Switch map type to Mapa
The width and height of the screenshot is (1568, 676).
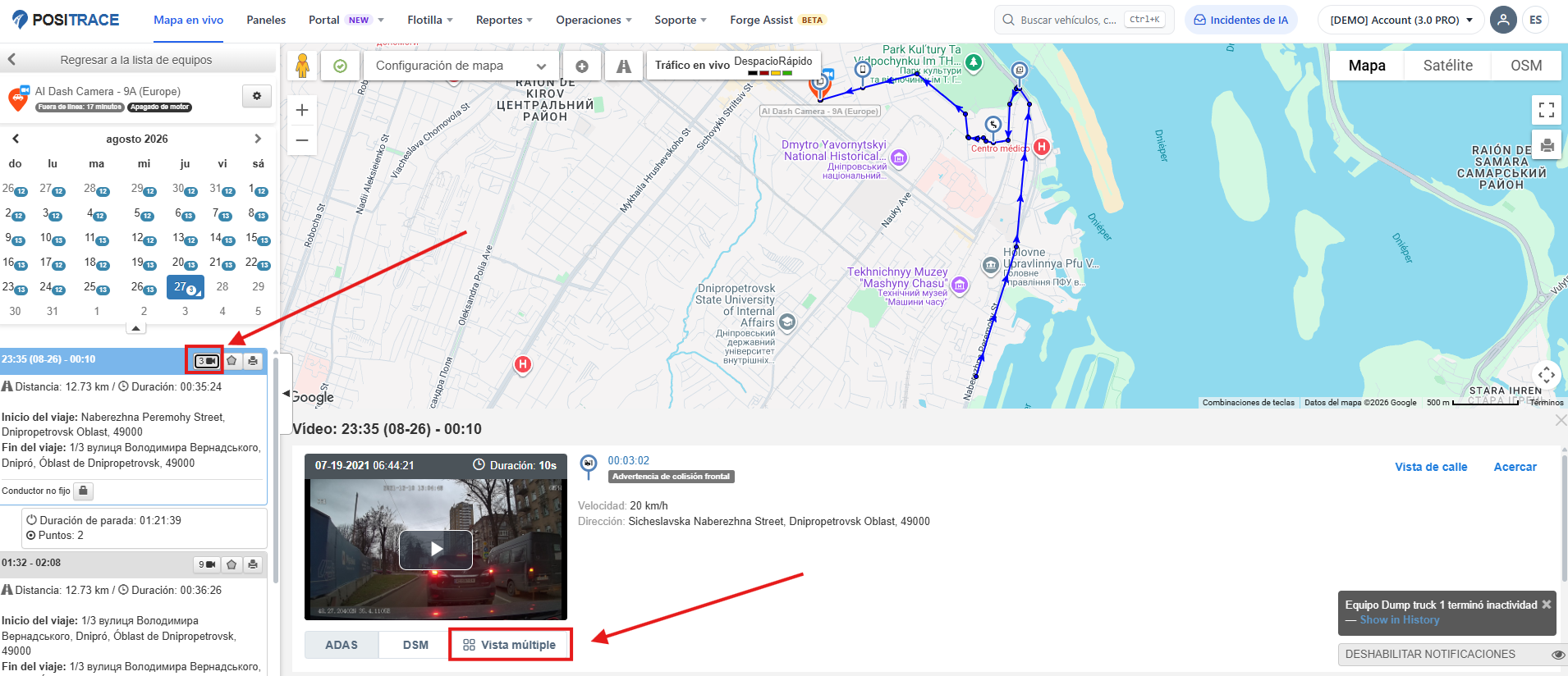click(1367, 66)
